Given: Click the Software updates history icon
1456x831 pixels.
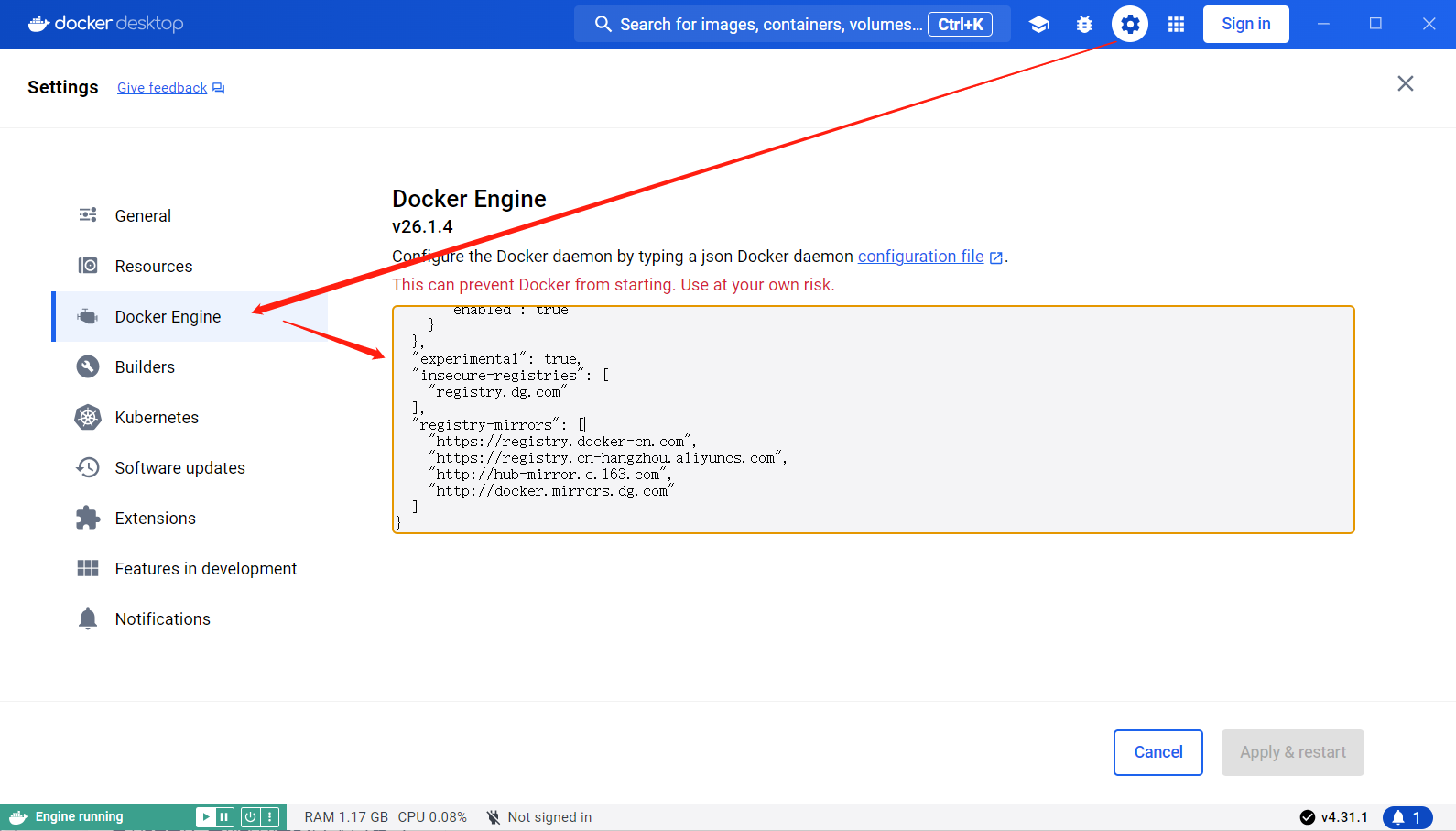Looking at the screenshot, I should [88, 467].
